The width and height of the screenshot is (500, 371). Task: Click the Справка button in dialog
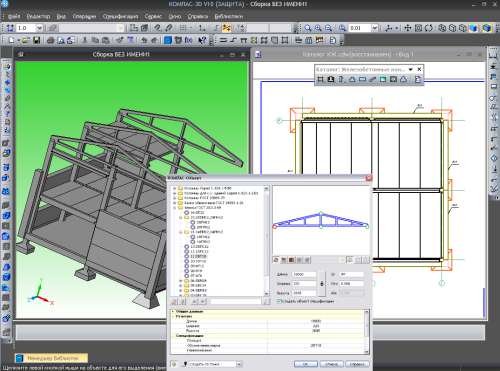click(357, 364)
